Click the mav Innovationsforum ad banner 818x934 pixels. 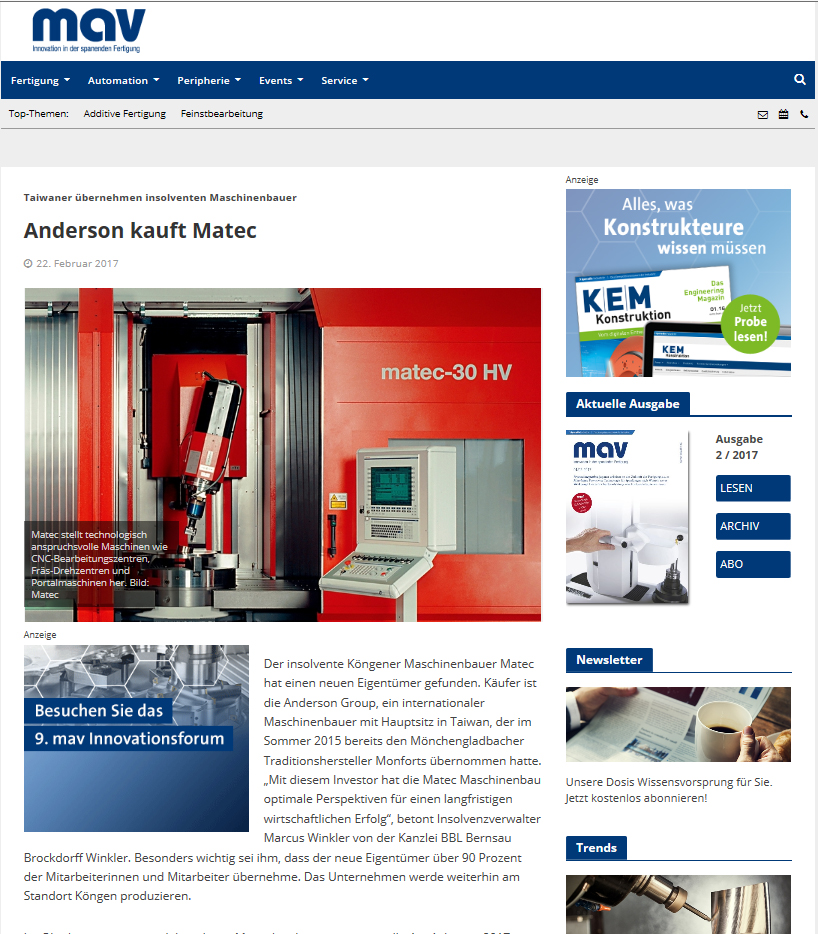click(x=136, y=738)
